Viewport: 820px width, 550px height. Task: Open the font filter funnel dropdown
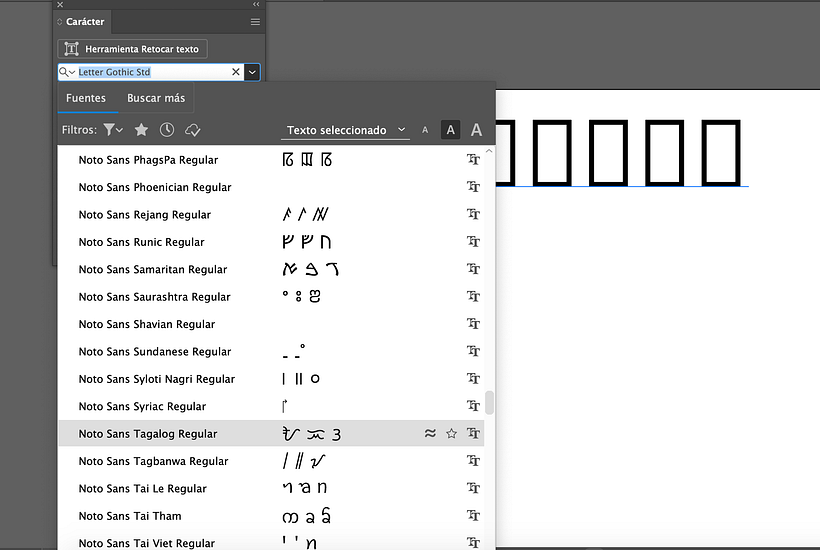[112, 130]
